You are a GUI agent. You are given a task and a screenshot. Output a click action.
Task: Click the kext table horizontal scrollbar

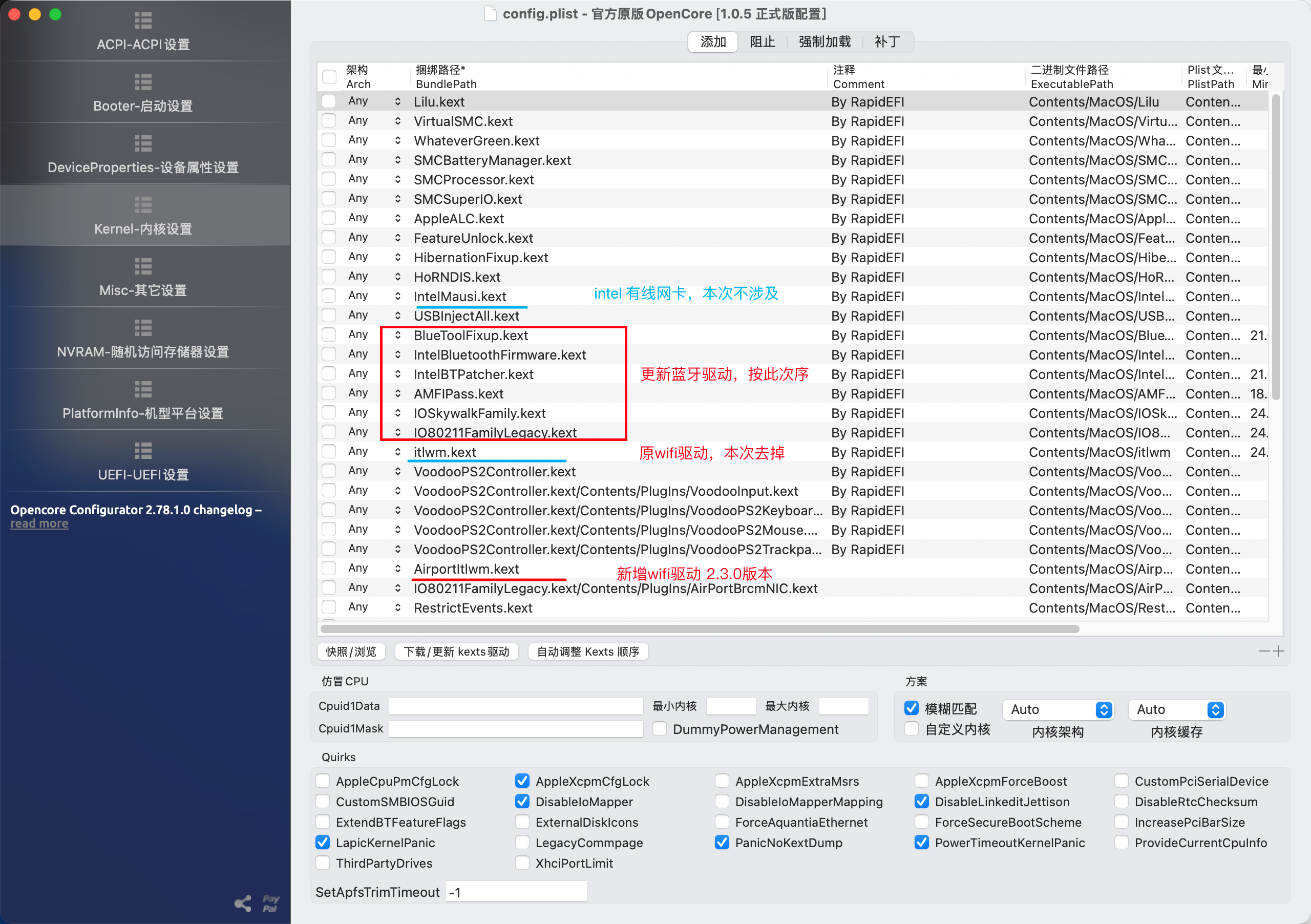click(700, 629)
